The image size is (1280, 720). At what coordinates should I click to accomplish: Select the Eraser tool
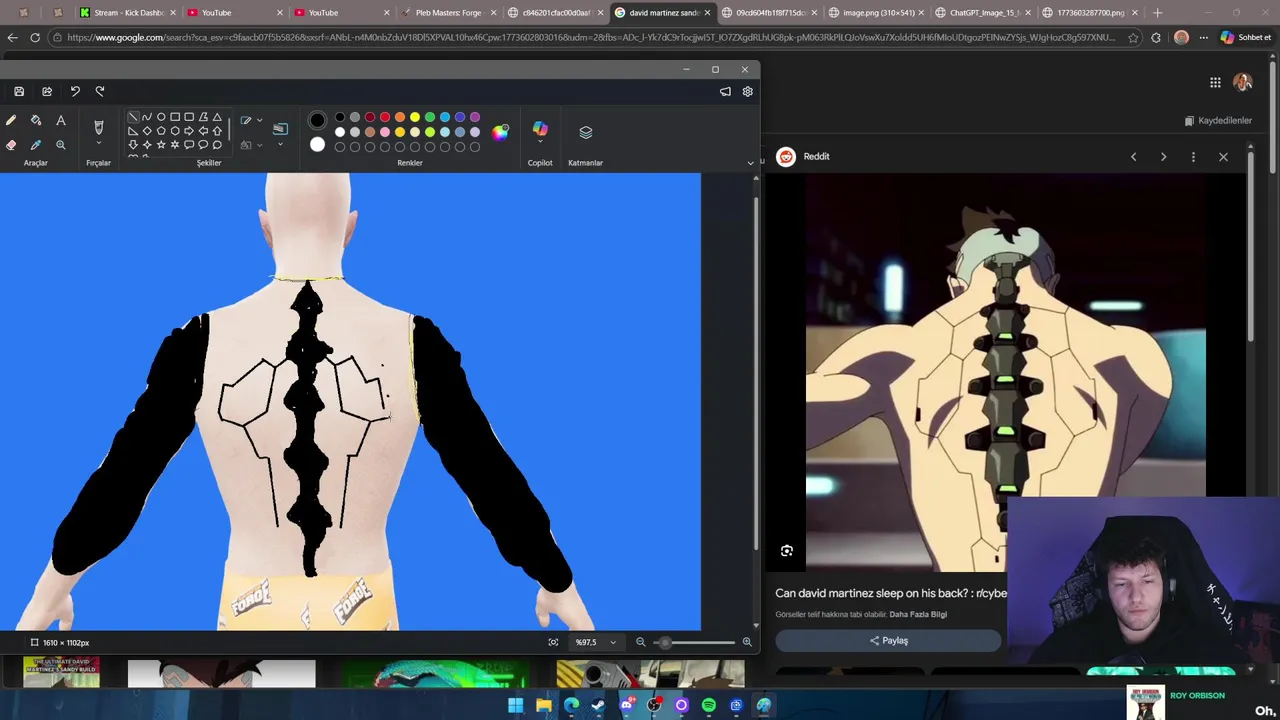pyautogui.click(x=11, y=145)
